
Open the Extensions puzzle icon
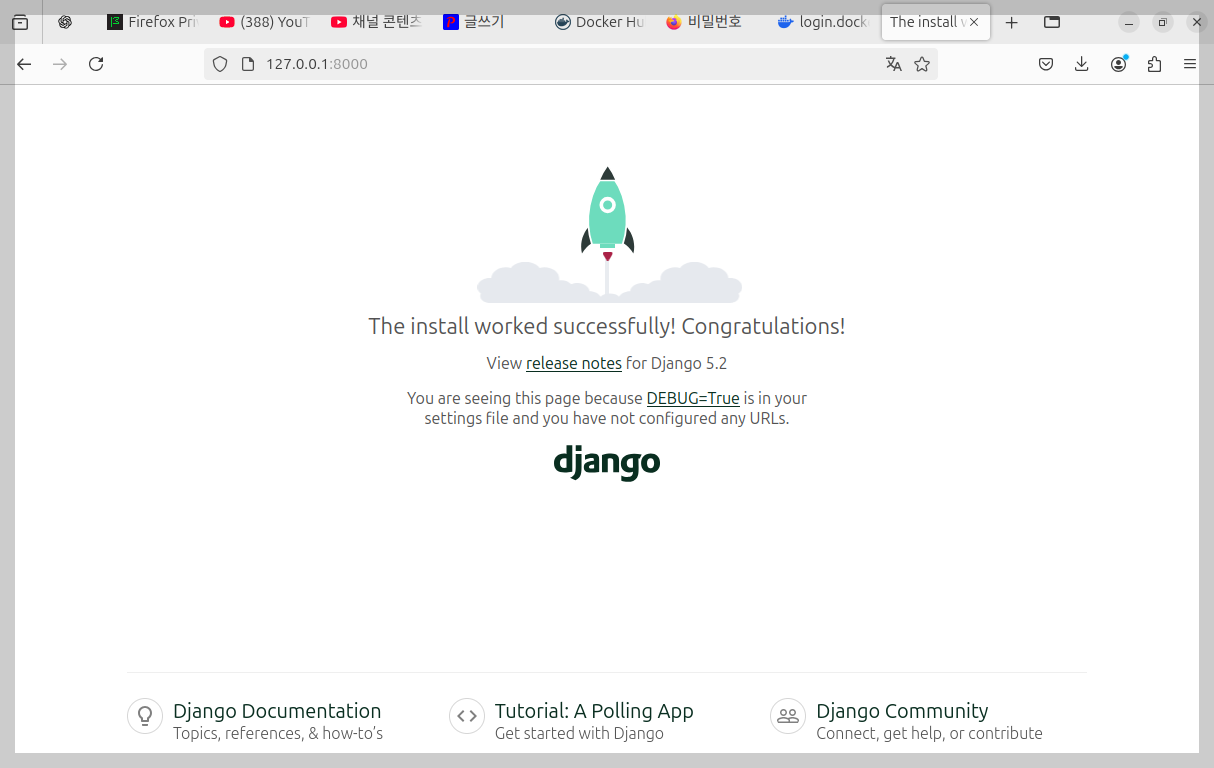(1154, 64)
